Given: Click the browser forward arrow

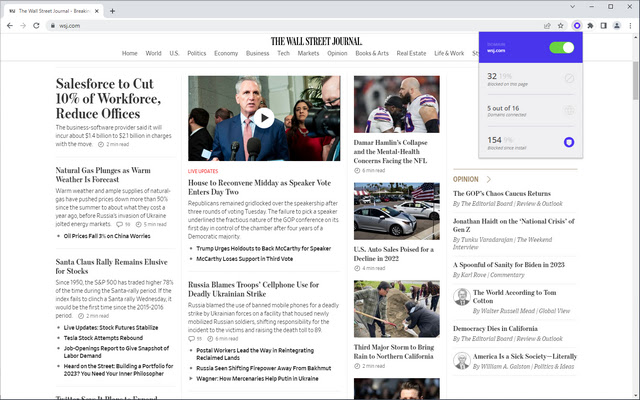Looking at the screenshot, I should tap(23, 26).
